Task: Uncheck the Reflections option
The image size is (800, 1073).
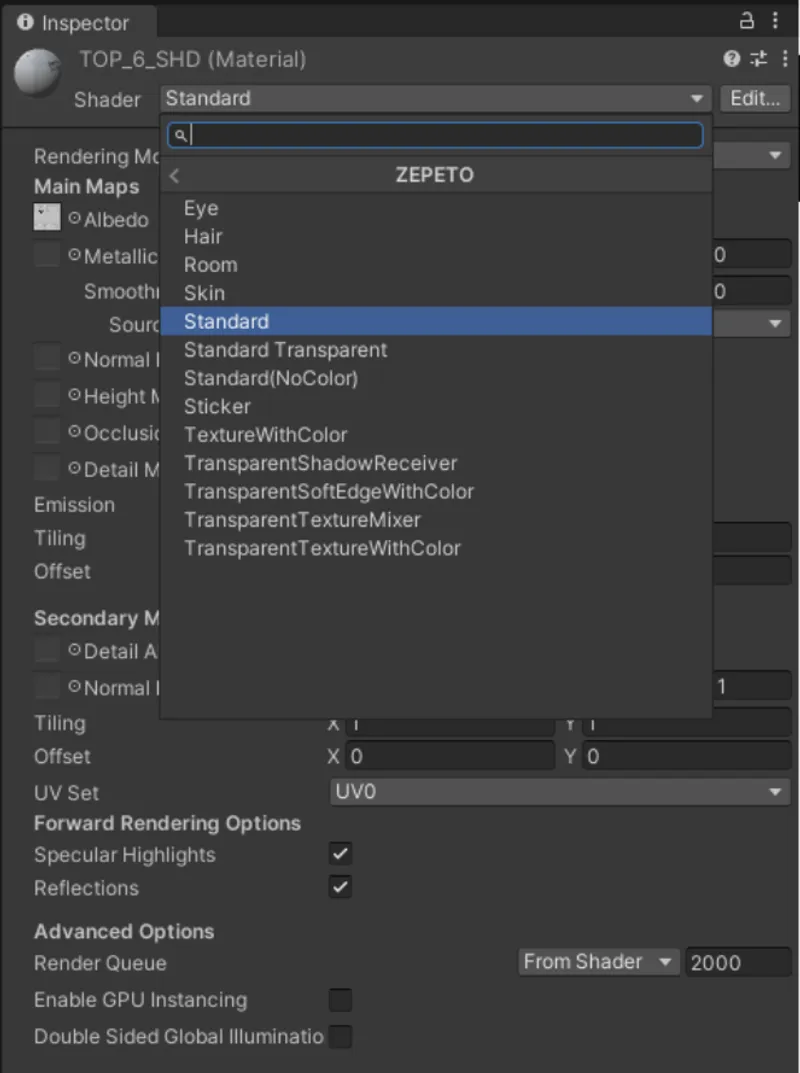Action: tap(340, 887)
